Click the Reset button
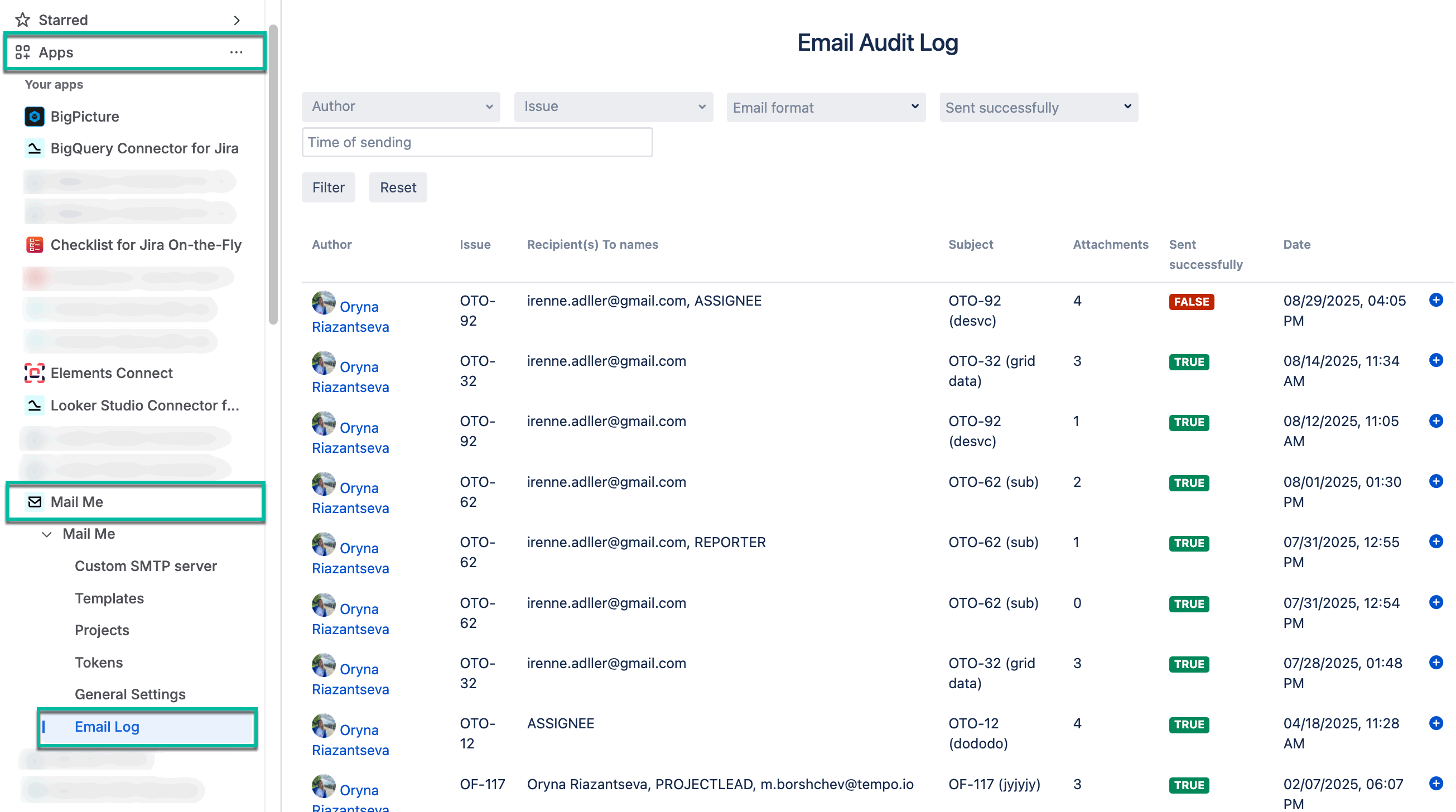 coord(398,187)
